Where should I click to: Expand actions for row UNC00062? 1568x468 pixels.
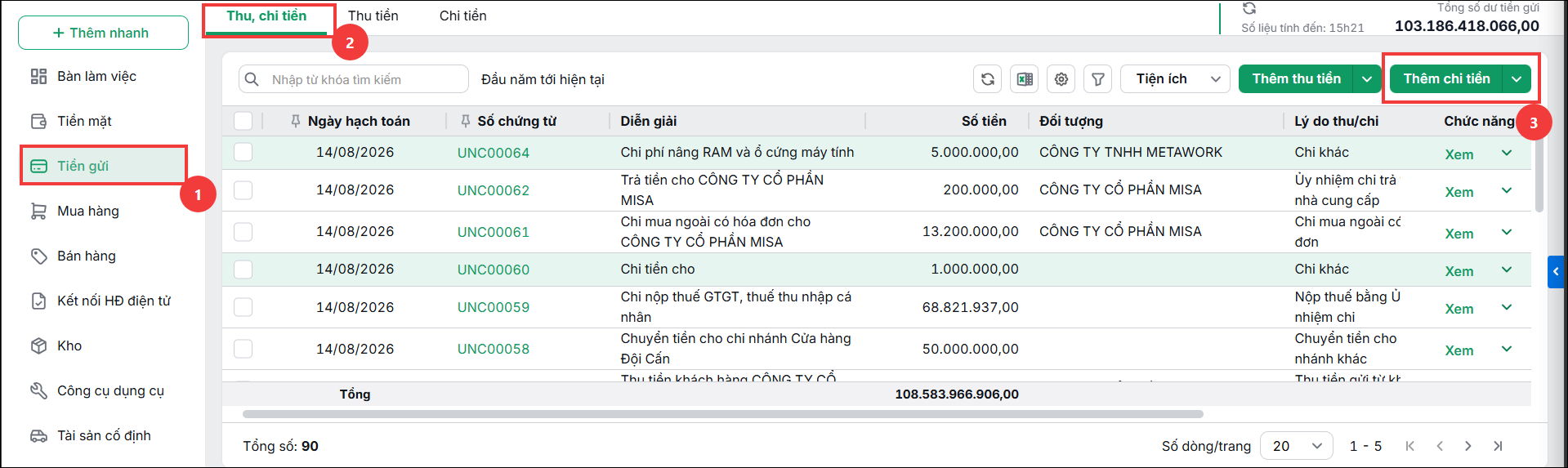[1507, 190]
